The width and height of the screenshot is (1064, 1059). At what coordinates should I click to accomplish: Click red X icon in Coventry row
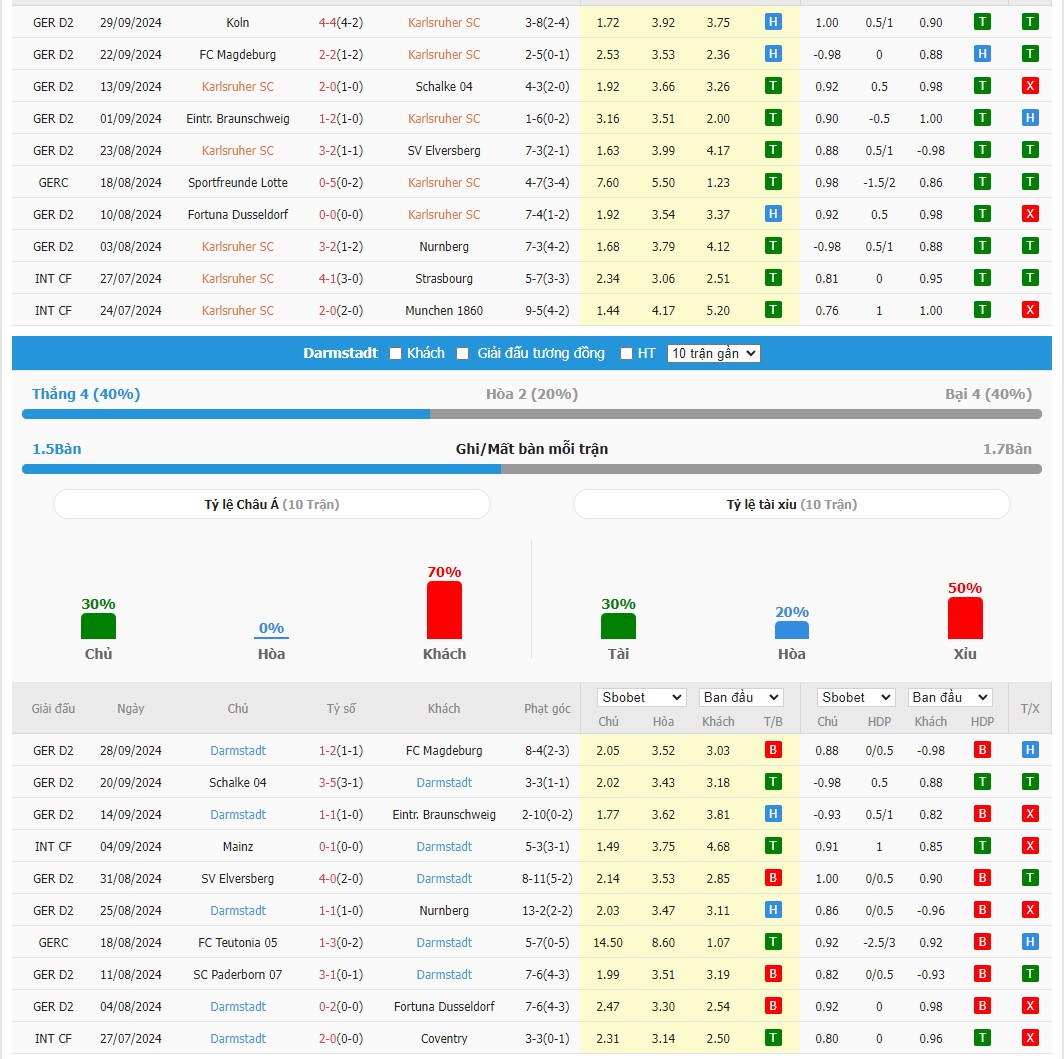1030,1037
